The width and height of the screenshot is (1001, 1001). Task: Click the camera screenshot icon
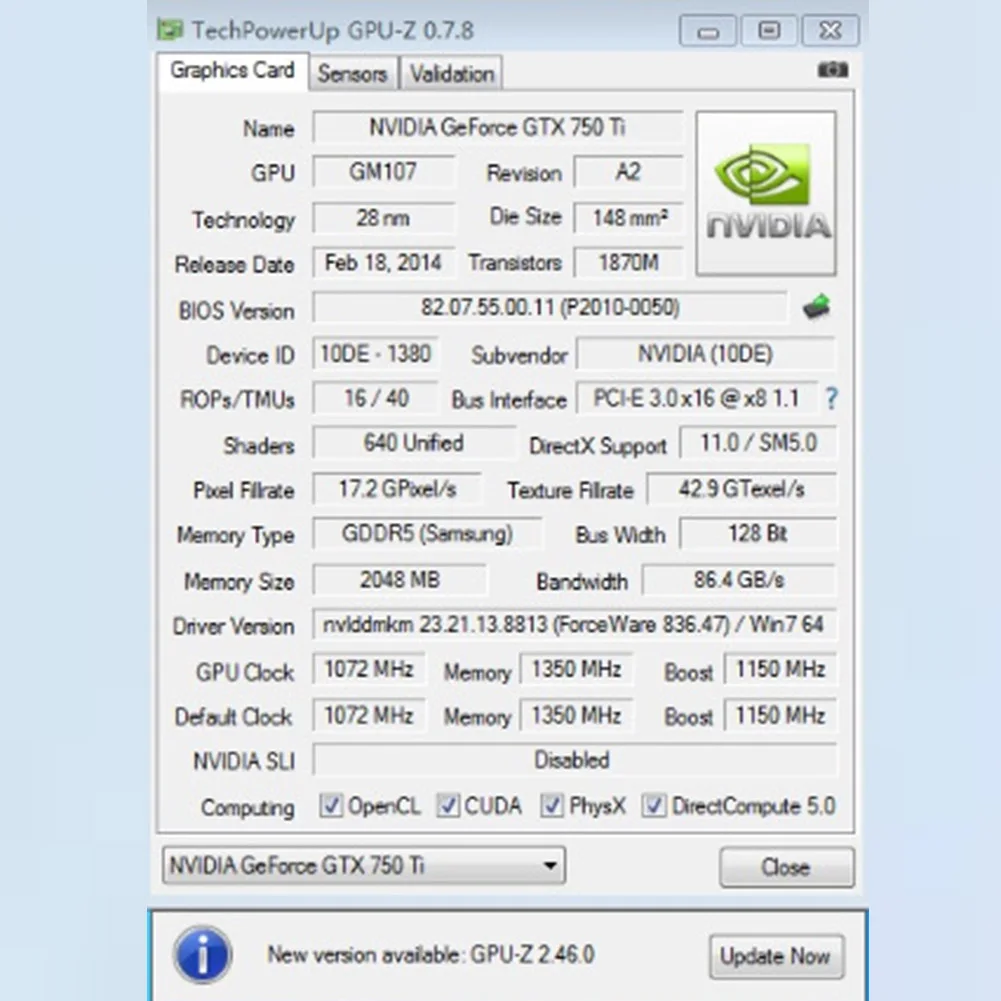coord(832,70)
